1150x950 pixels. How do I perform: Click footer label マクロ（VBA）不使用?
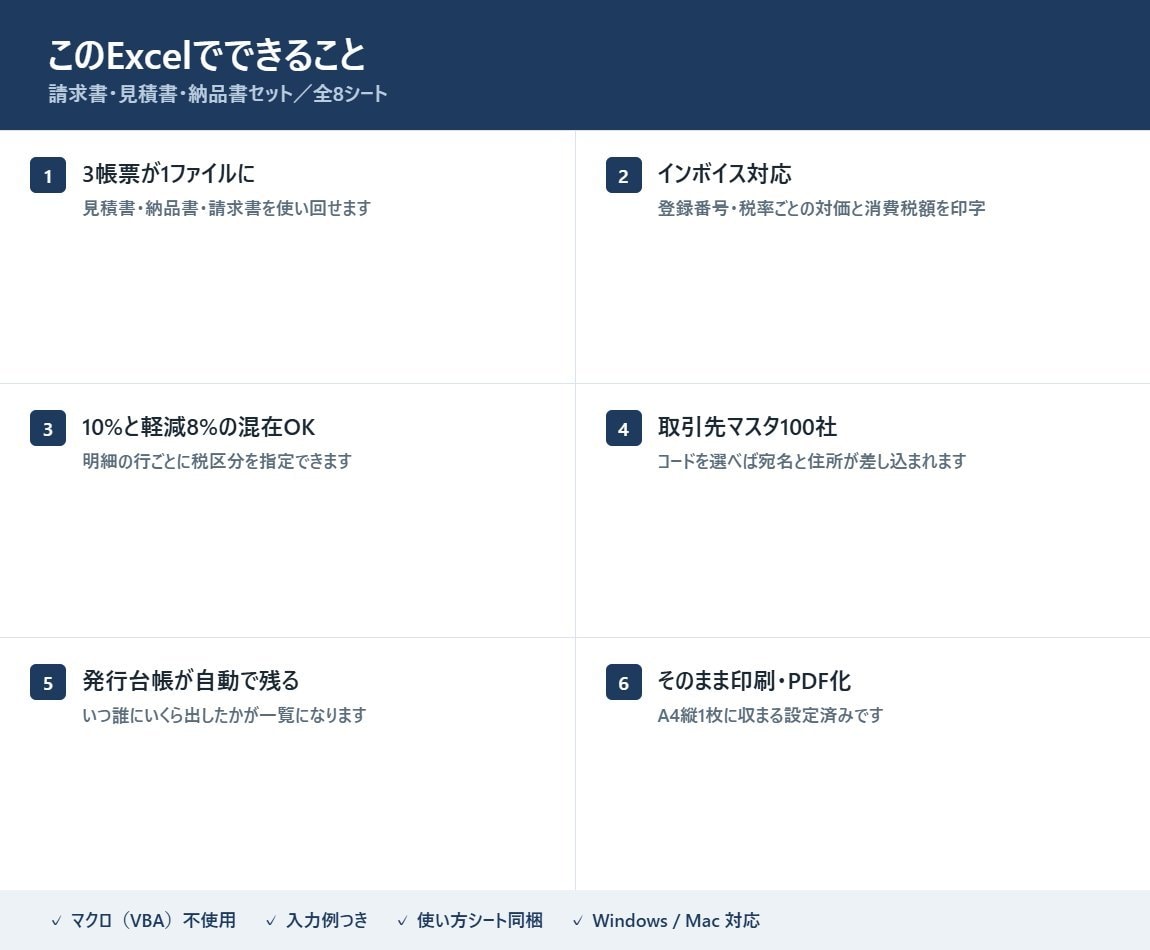click(153, 921)
